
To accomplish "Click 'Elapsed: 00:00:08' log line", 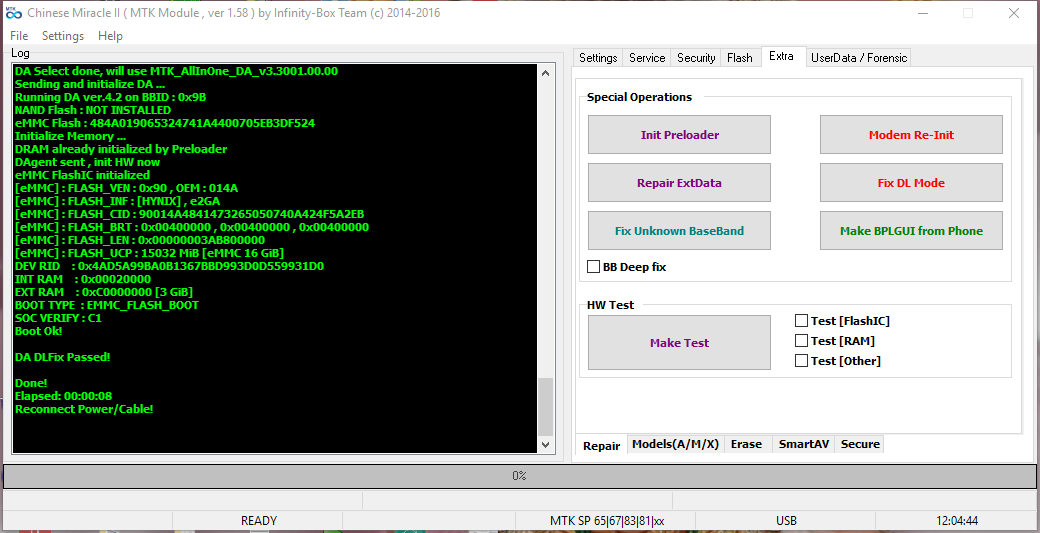I will [x=63, y=396].
